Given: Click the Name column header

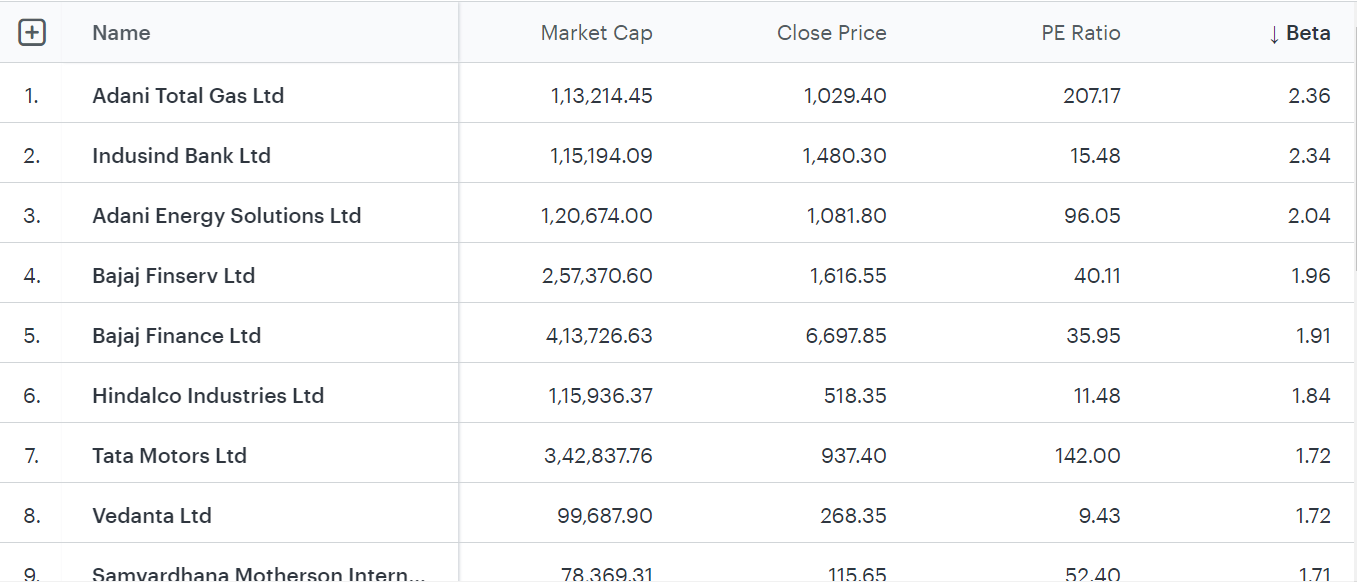Looking at the screenshot, I should [x=121, y=33].
